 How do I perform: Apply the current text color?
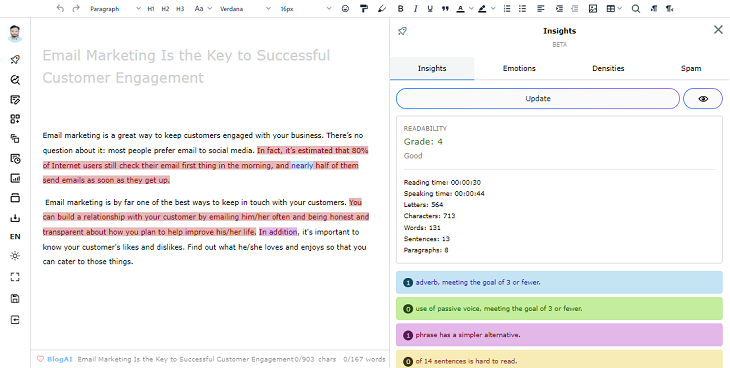click(460, 8)
